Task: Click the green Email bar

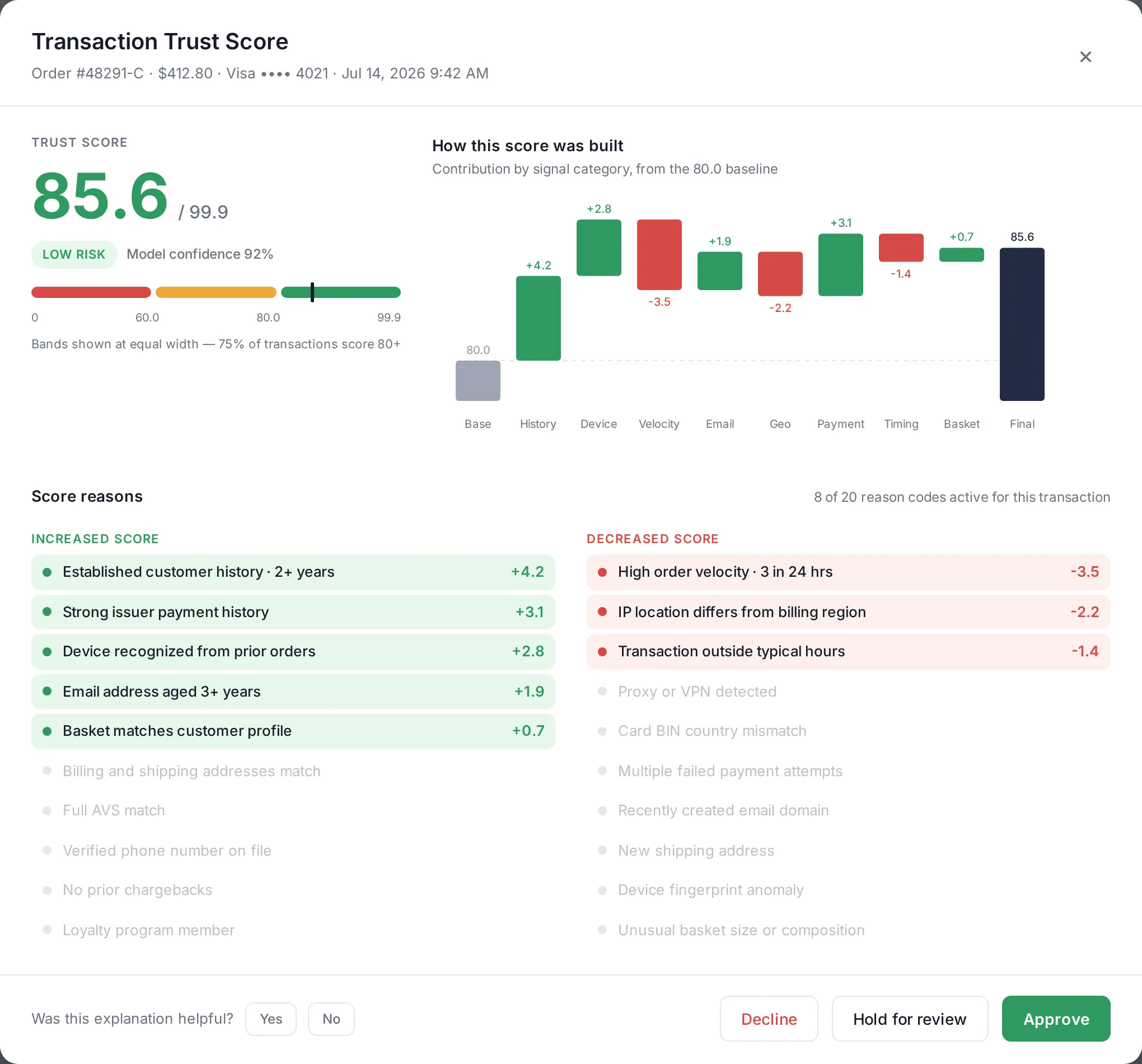Action: pyautogui.click(x=720, y=270)
